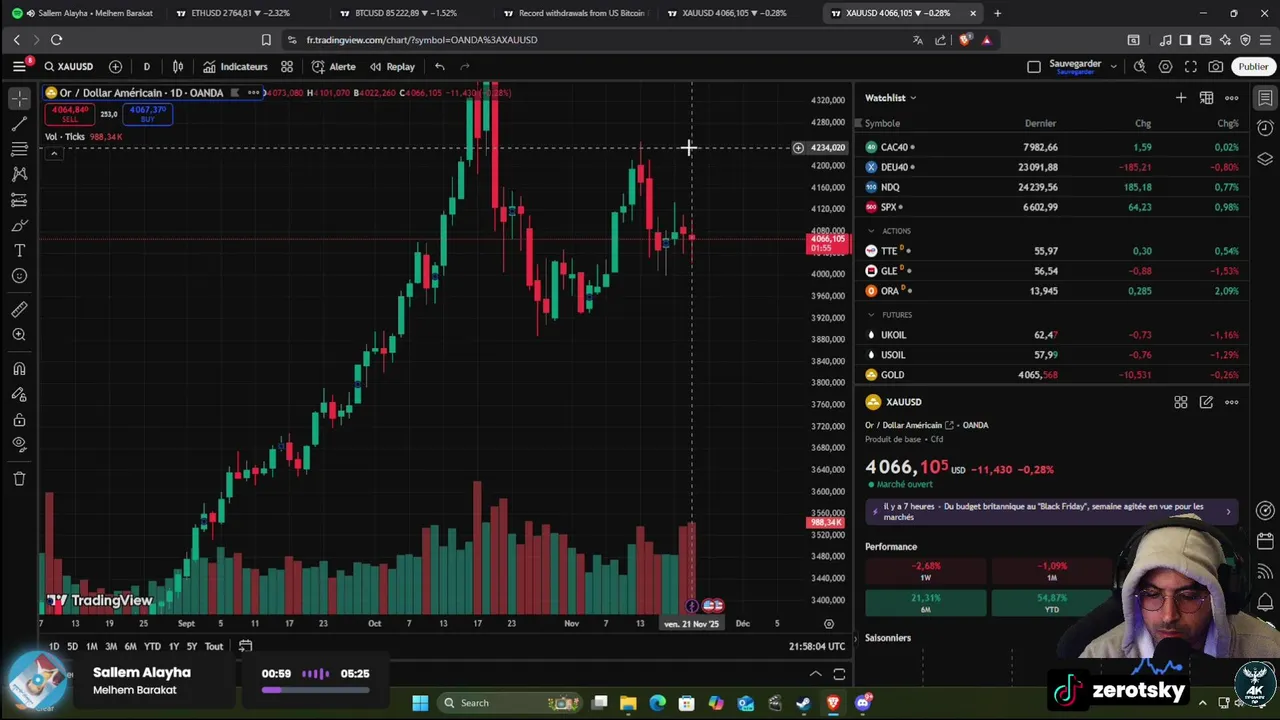
Task: Expand the Saisonniers section
Action: click(x=888, y=638)
